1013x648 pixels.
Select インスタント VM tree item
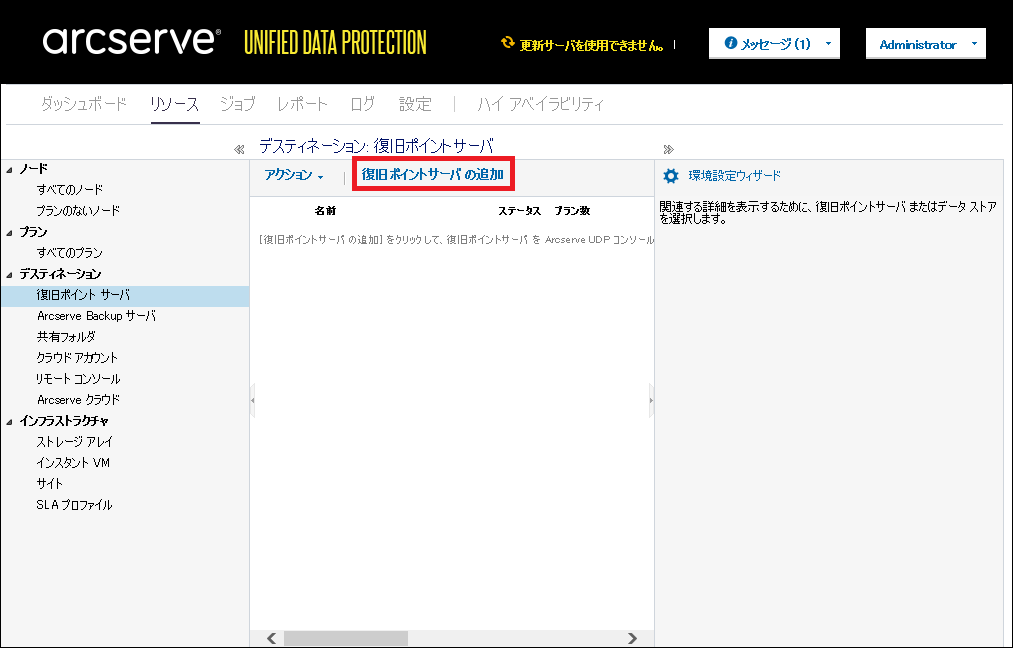point(73,463)
